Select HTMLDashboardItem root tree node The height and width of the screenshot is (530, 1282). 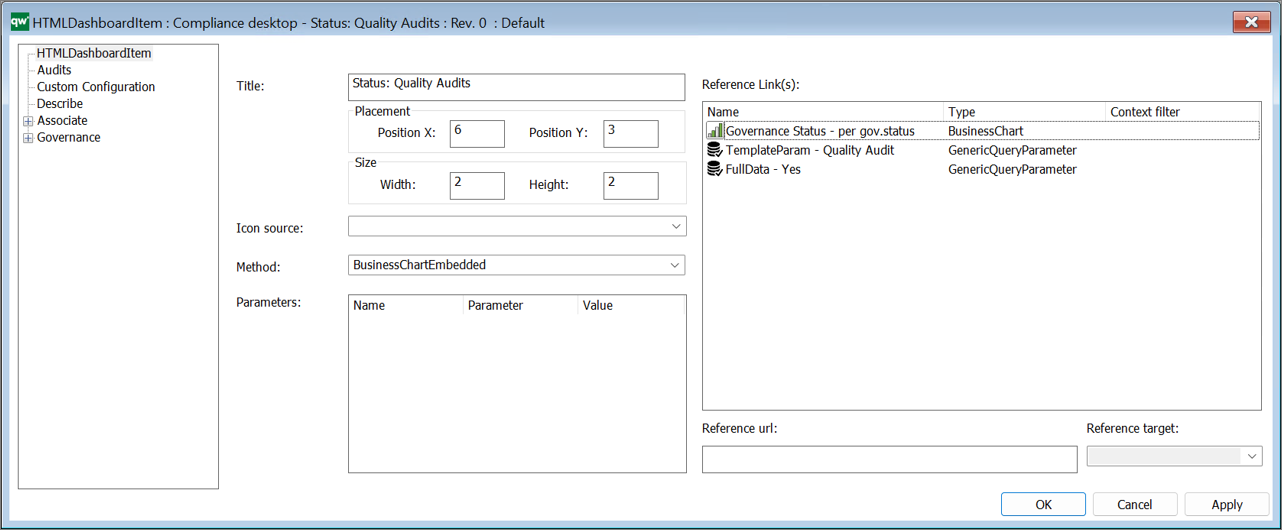pyautogui.click(x=94, y=53)
